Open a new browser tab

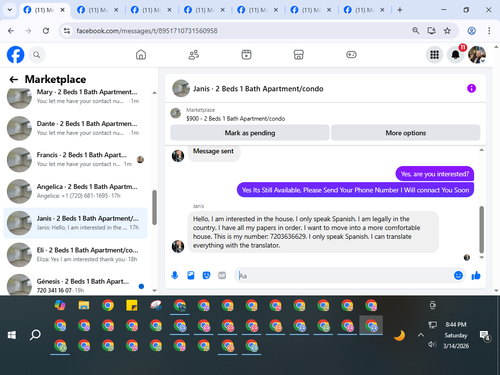(400, 10)
